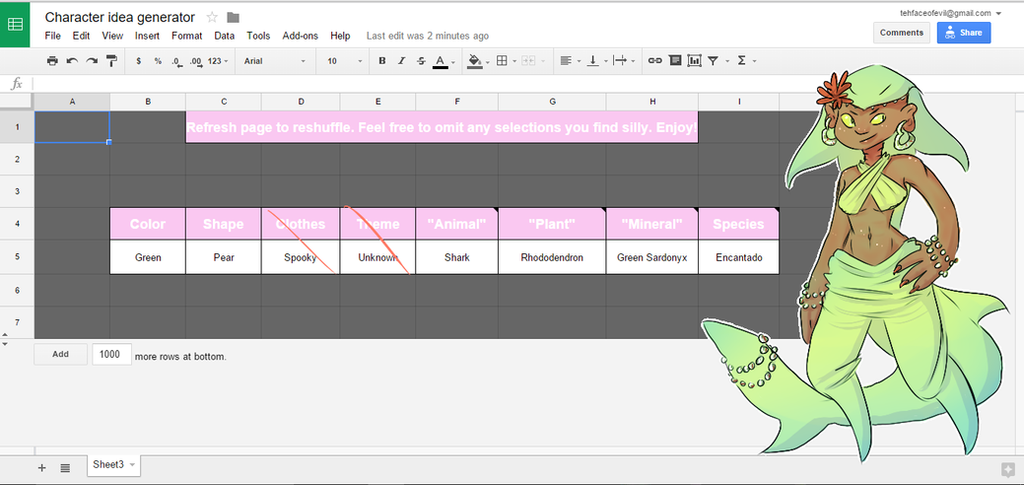The width and height of the screenshot is (1024, 485).
Task: Click the merge cells icon
Action: click(x=528, y=61)
